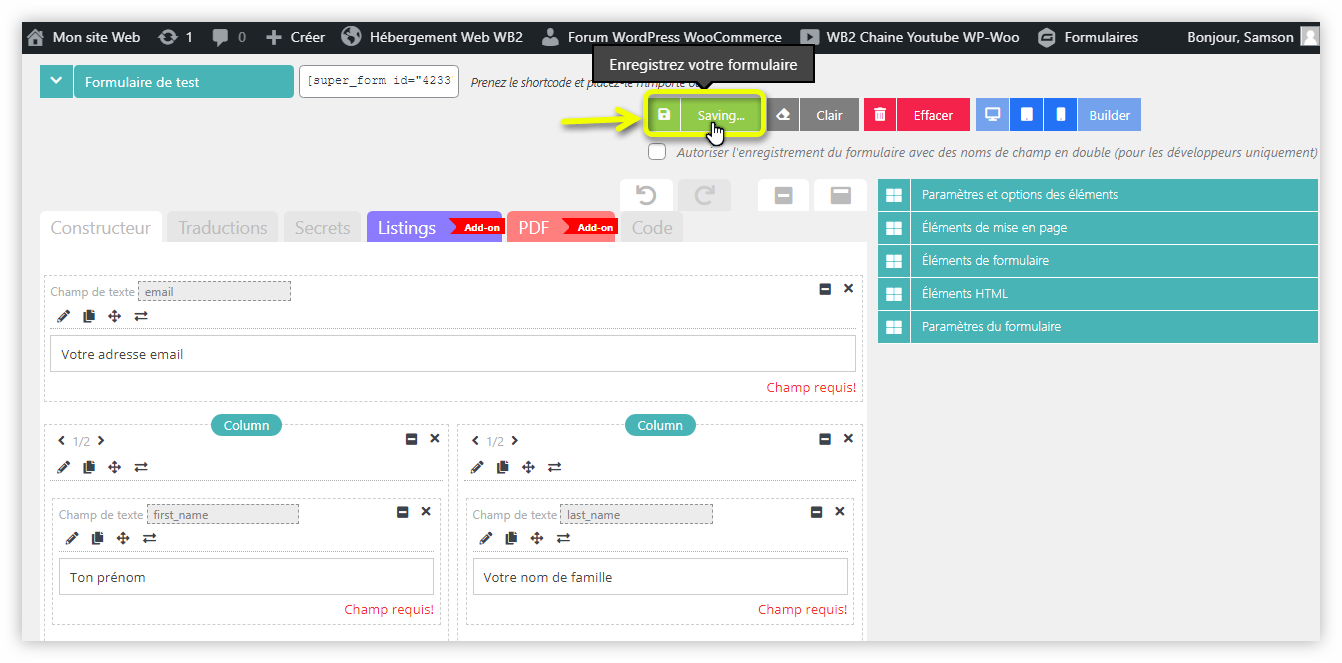Click the trash icon beside Effacer
This screenshot has height=663, width=1342.
click(x=880, y=115)
